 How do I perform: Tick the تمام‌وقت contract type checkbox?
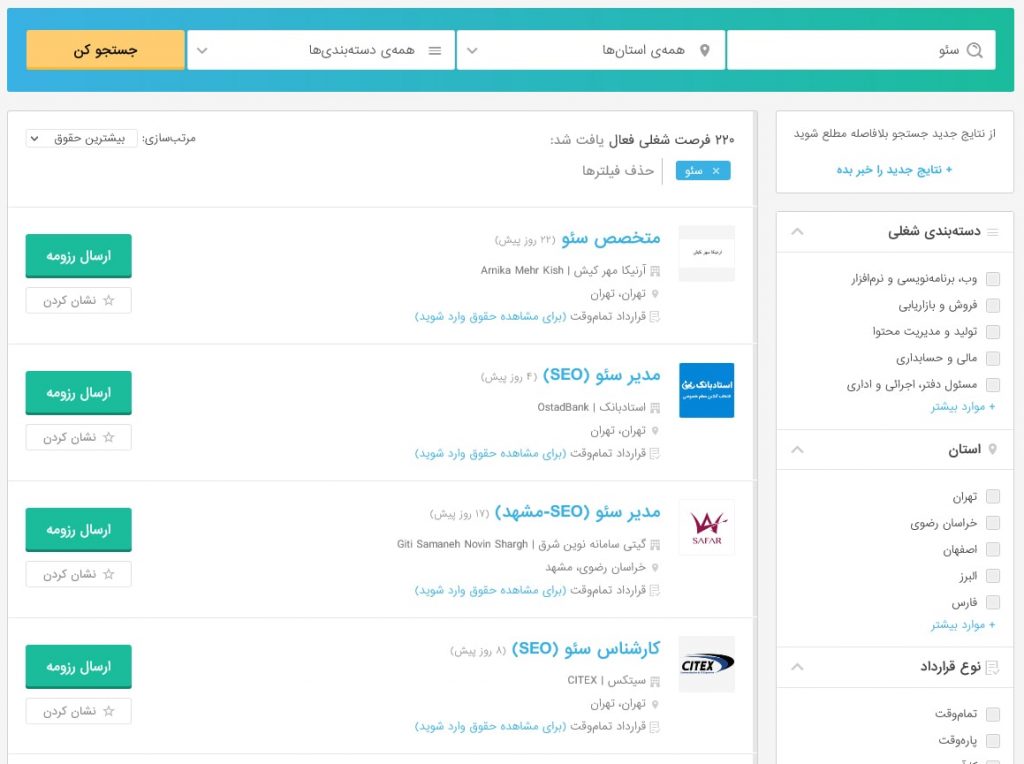click(x=993, y=714)
